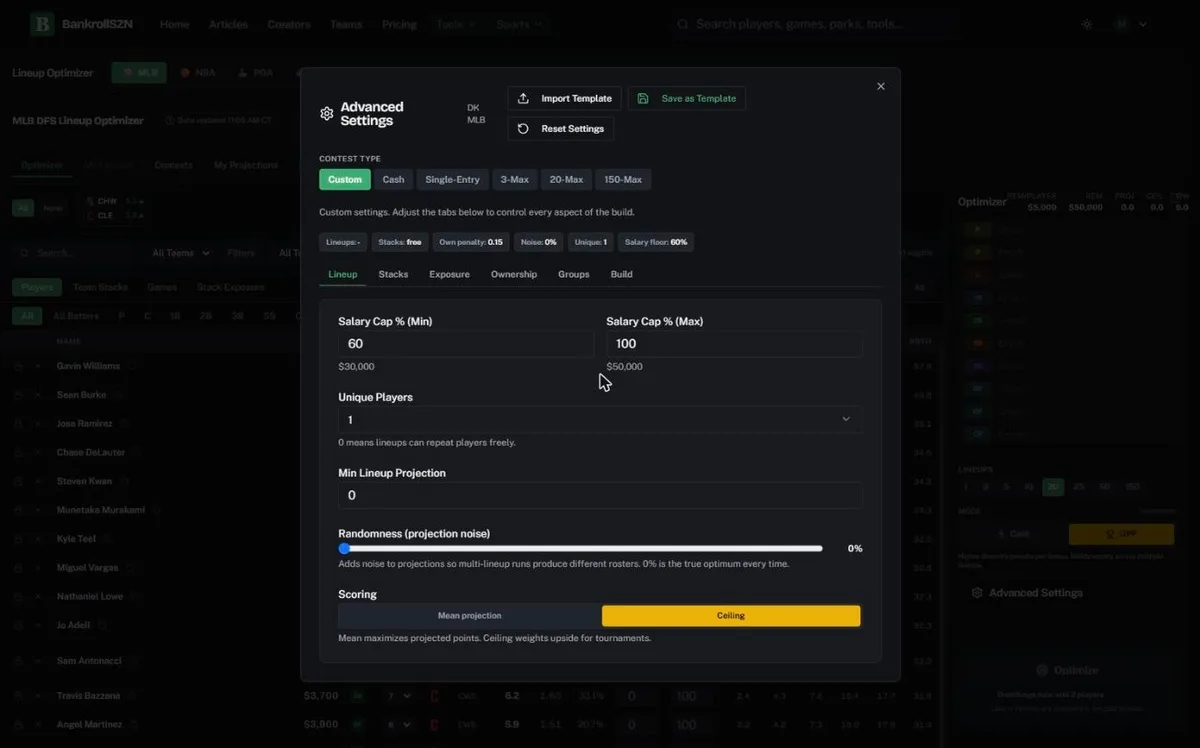Image resolution: width=1200 pixels, height=748 pixels.
Task: Select the NBA sport chip behind dialog
Action: click(x=197, y=73)
